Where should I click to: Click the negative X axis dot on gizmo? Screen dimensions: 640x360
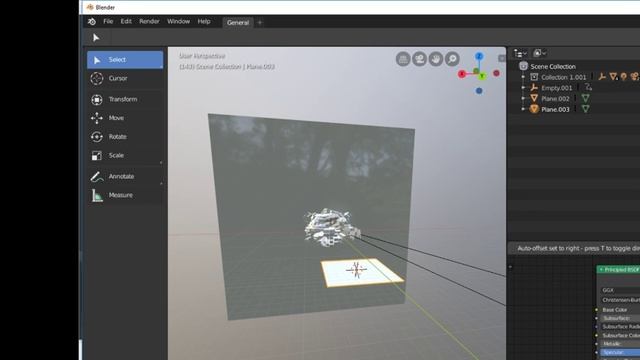click(496, 73)
